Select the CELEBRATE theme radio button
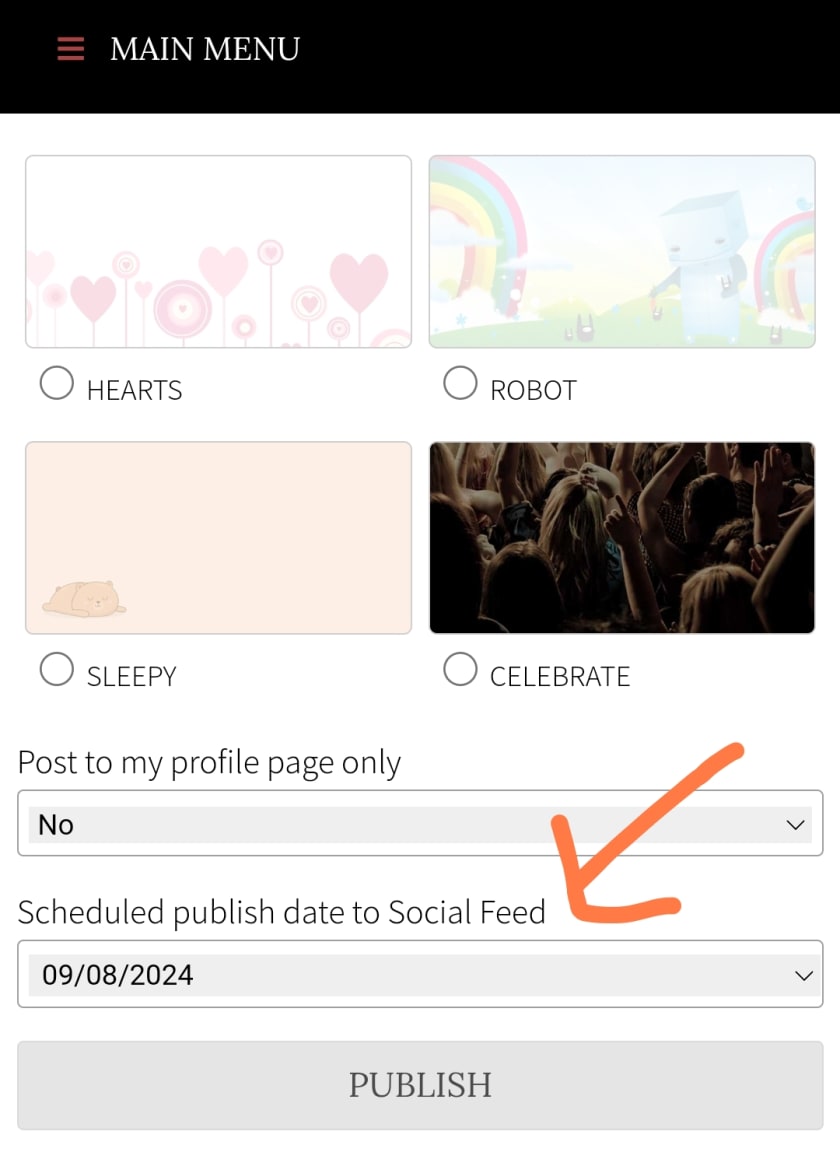 pyautogui.click(x=460, y=669)
